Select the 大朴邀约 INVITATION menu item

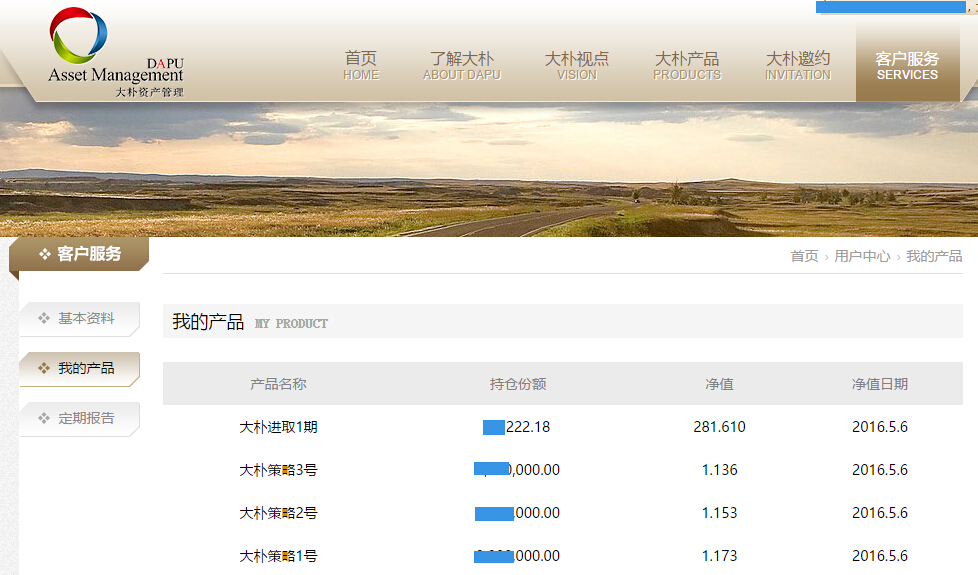point(798,65)
